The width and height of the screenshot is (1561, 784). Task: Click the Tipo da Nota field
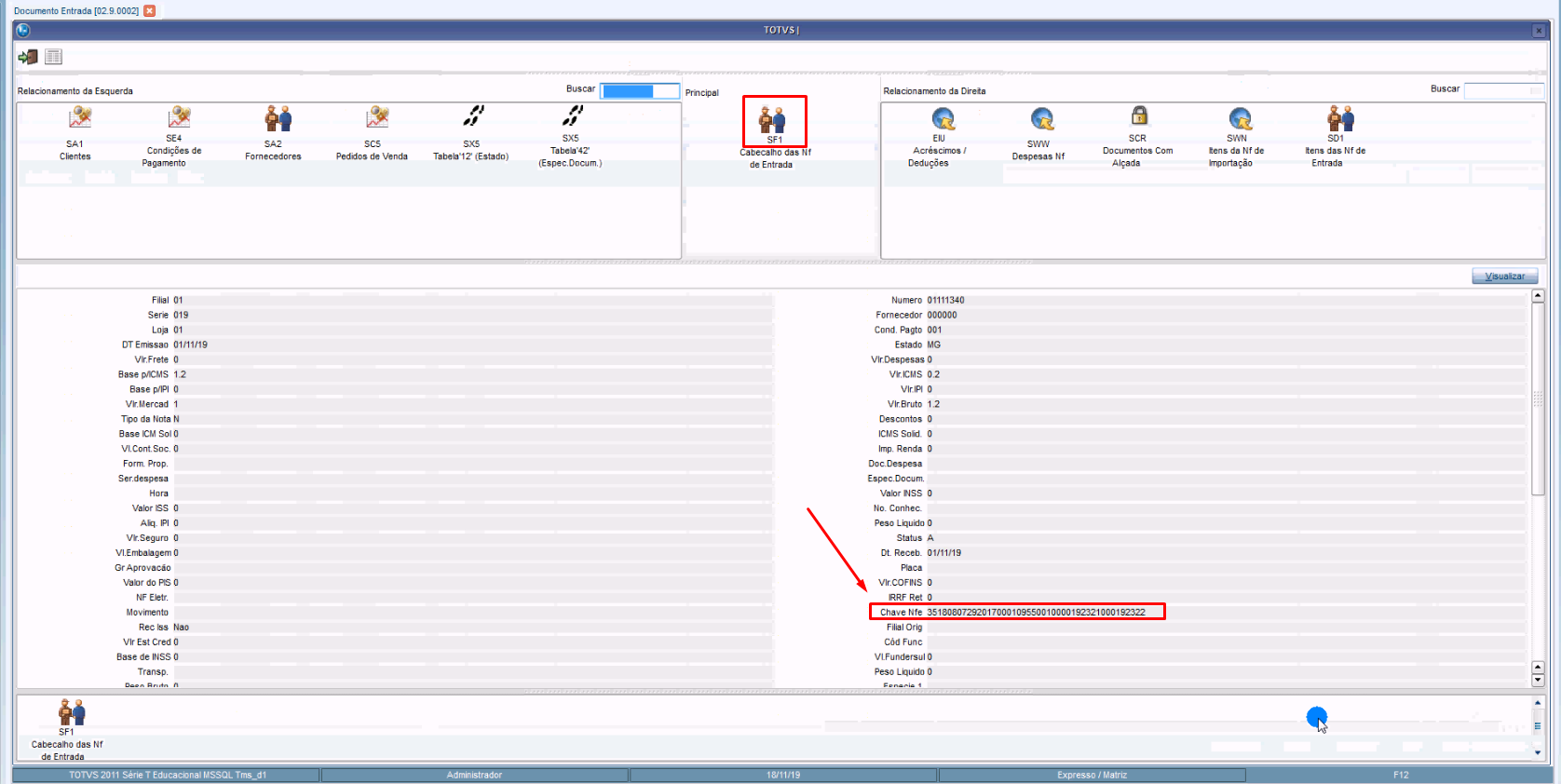pyautogui.click(x=472, y=419)
